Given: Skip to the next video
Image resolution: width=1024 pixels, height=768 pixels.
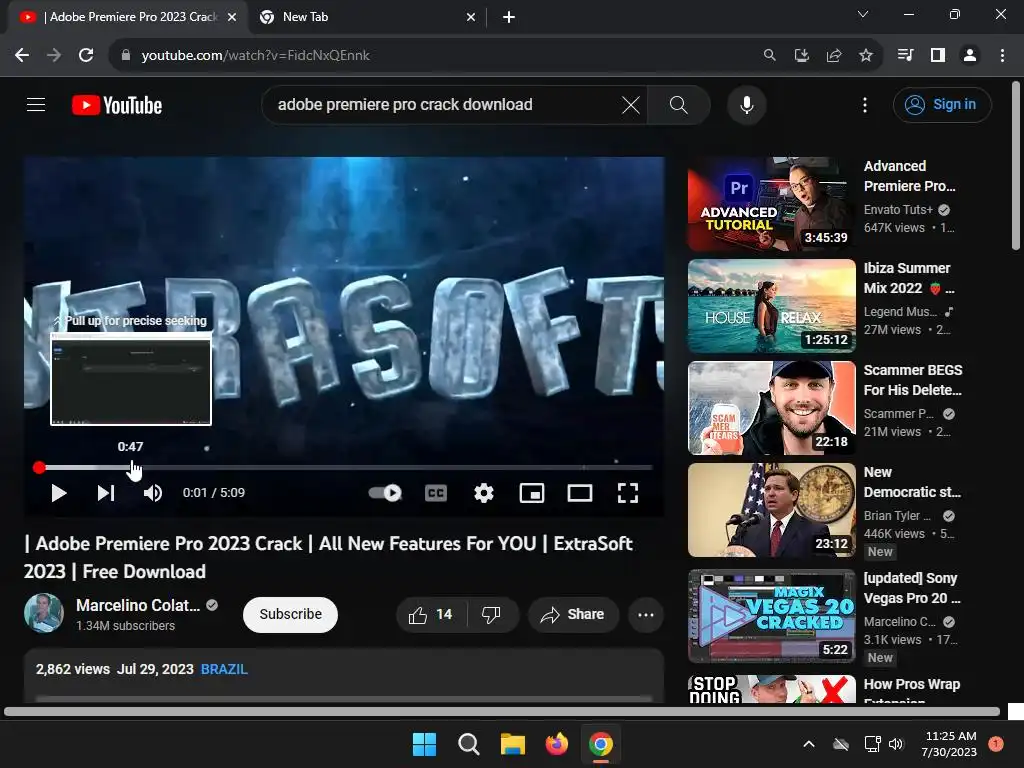Looking at the screenshot, I should 106,493.
